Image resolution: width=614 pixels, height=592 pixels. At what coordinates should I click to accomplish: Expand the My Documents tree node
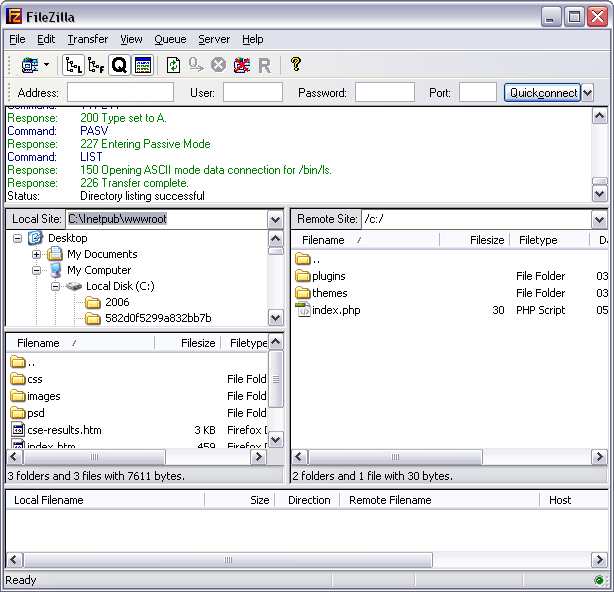(36, 254)
